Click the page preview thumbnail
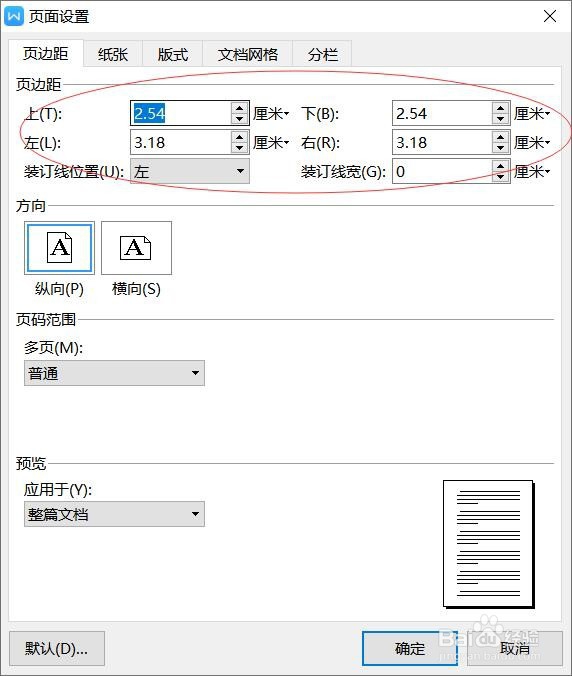The width and height of the screenshot is (572, 676). pyautogui.click(x=489, y=545)
